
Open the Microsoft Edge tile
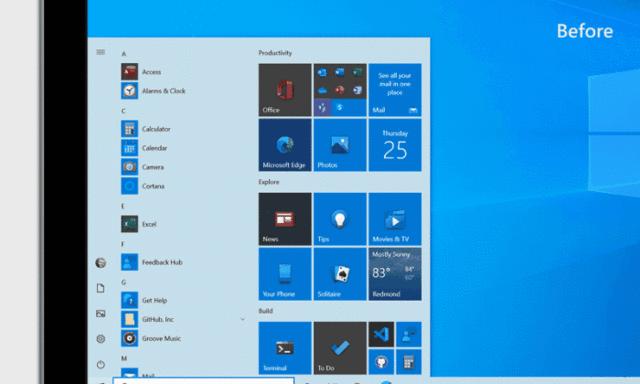point(285,145)
